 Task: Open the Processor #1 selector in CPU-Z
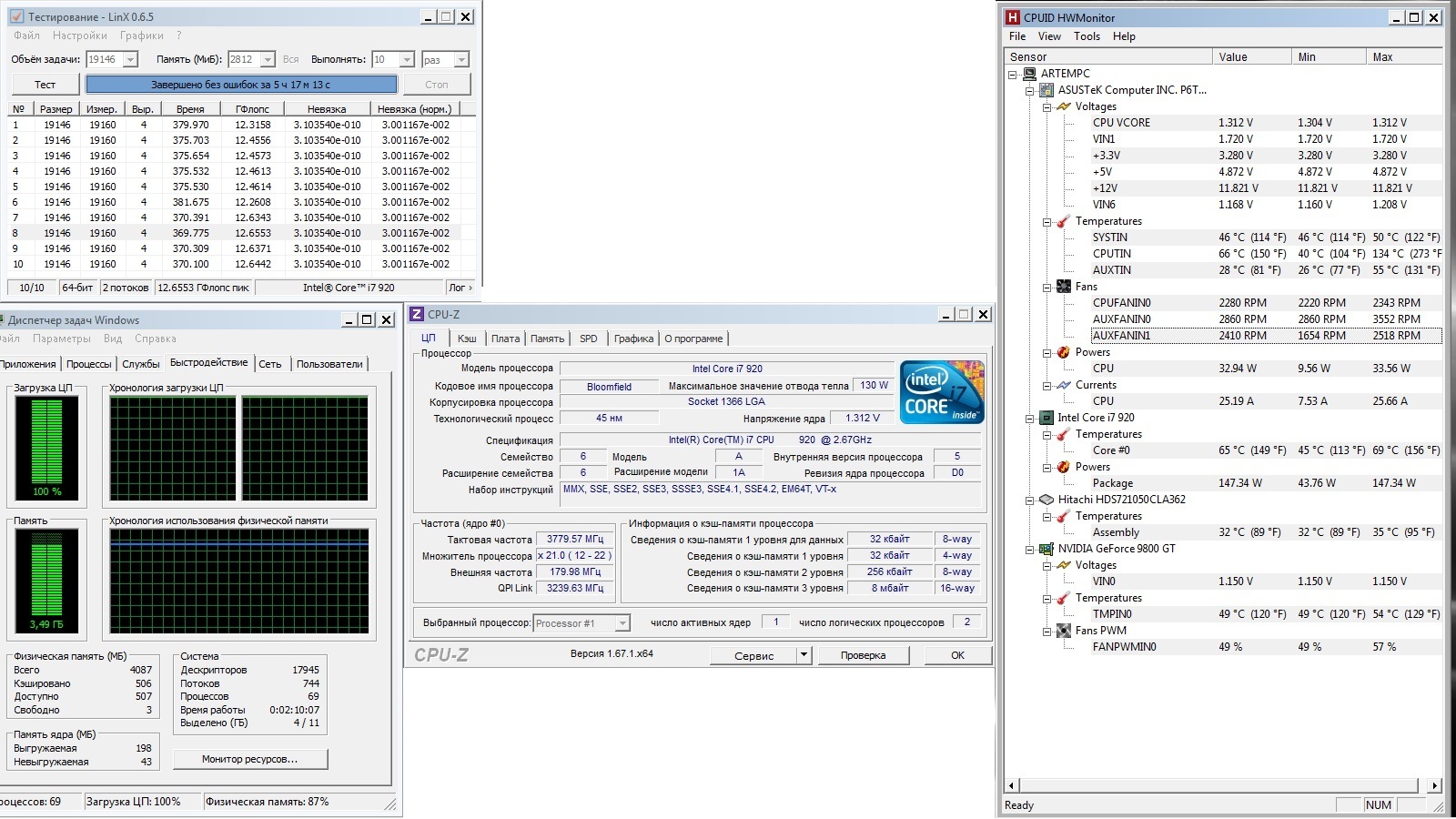[581, 623]
